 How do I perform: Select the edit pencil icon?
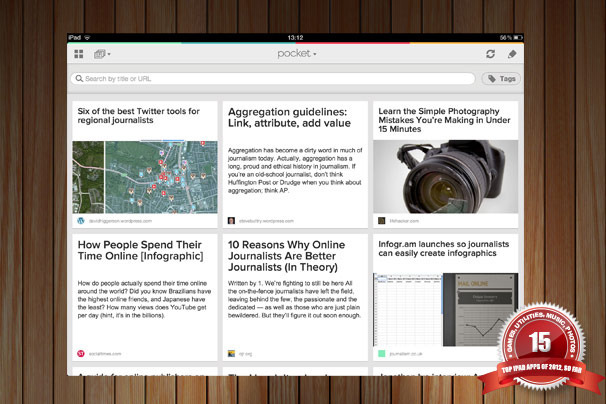tap(512, 54)
